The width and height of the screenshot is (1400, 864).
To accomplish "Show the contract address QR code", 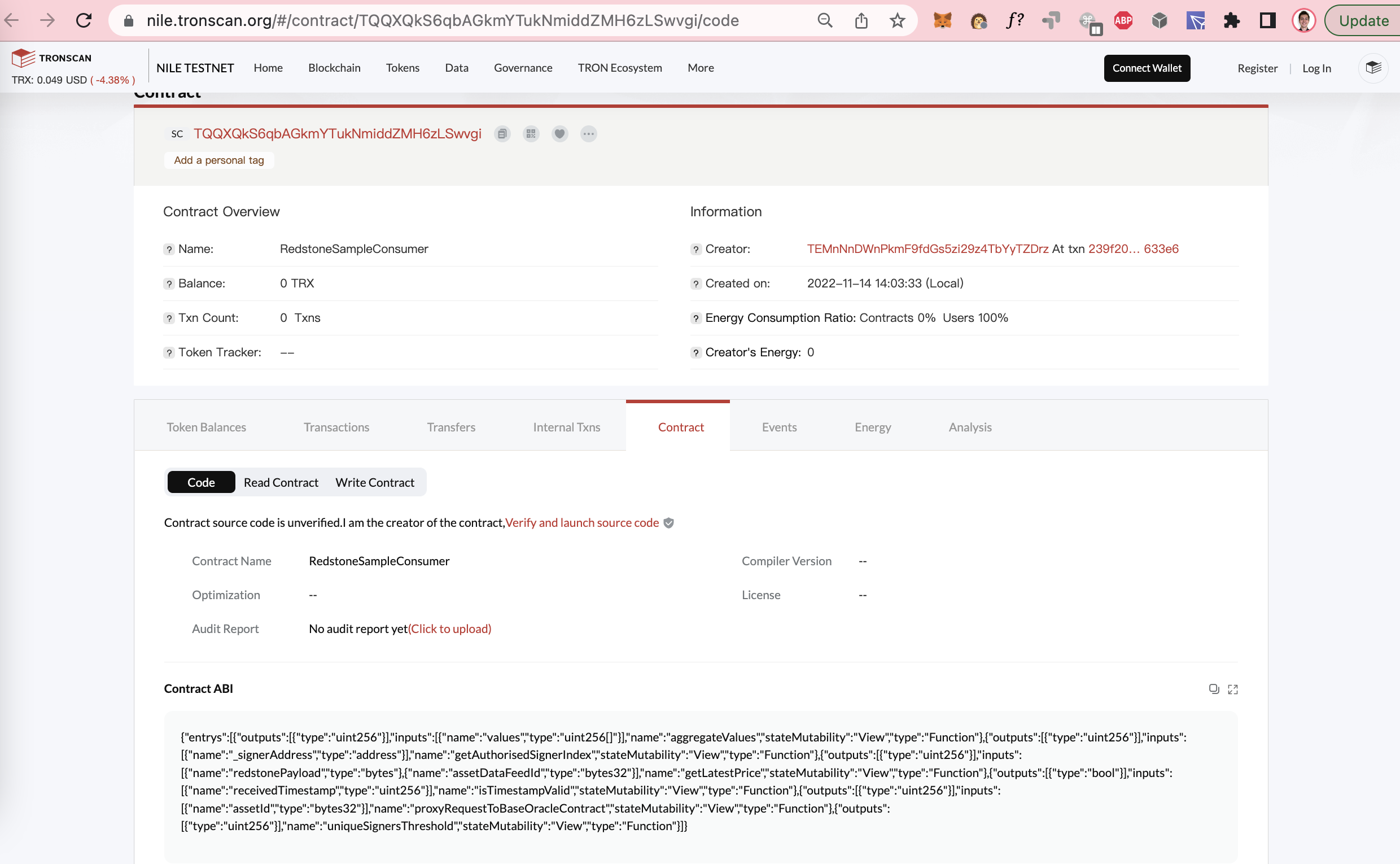I will click(531, 134).
